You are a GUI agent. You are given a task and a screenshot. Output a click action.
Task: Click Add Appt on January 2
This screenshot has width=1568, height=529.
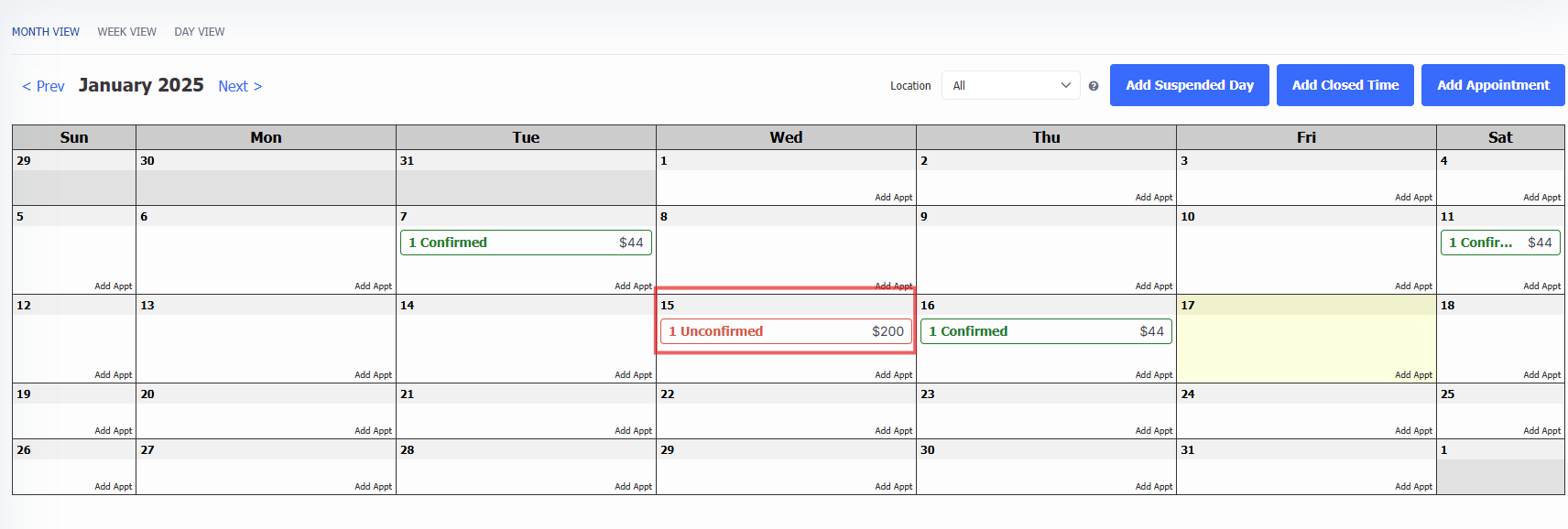1153,198
